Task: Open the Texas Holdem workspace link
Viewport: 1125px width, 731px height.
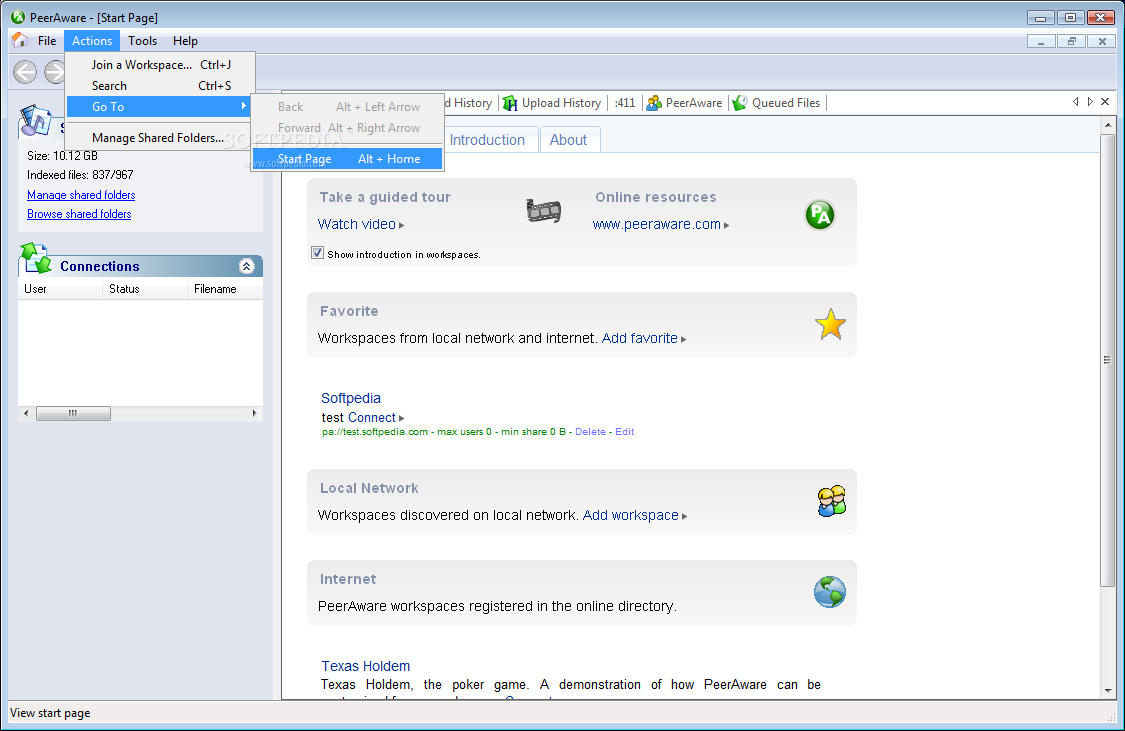Action: pos(365,666)
